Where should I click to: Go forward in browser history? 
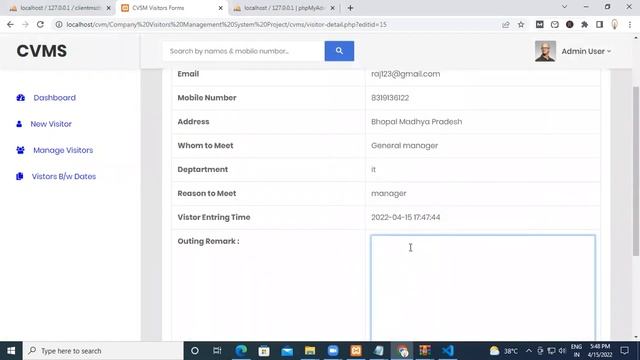click(25, 24)
